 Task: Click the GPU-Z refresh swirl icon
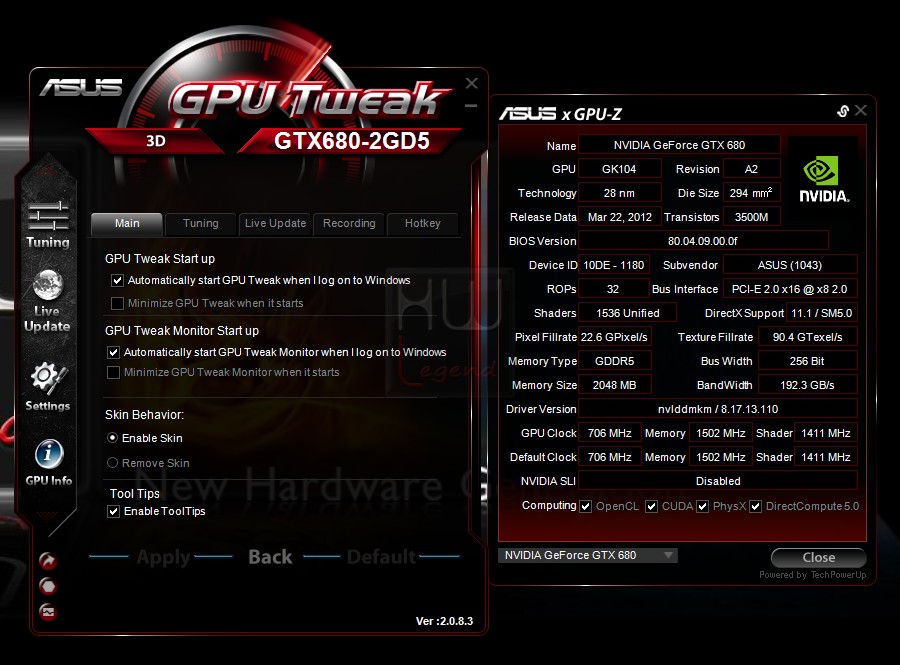[x=843, y=111]
